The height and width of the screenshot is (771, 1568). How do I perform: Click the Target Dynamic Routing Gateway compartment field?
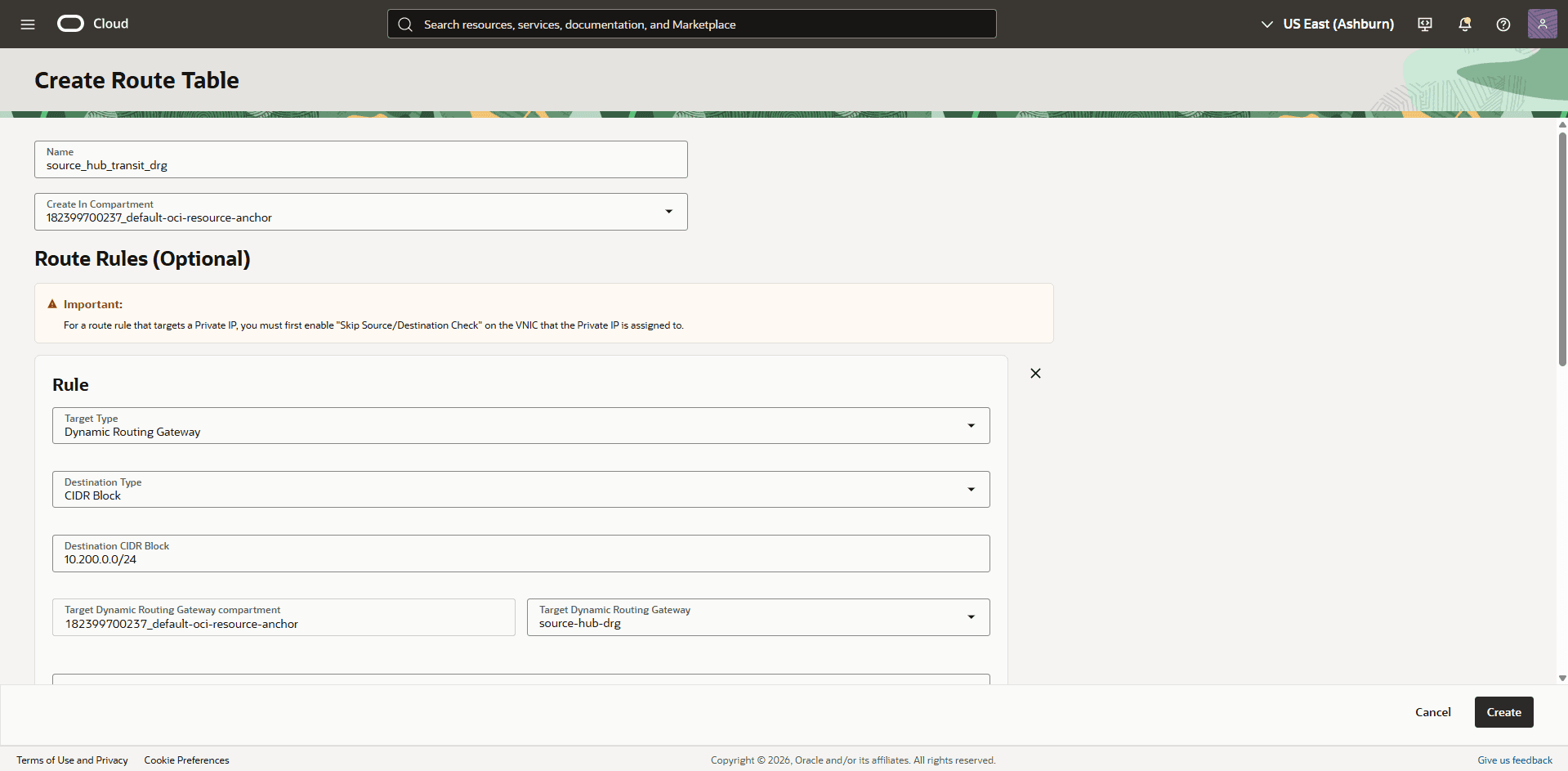pos(284,617)
